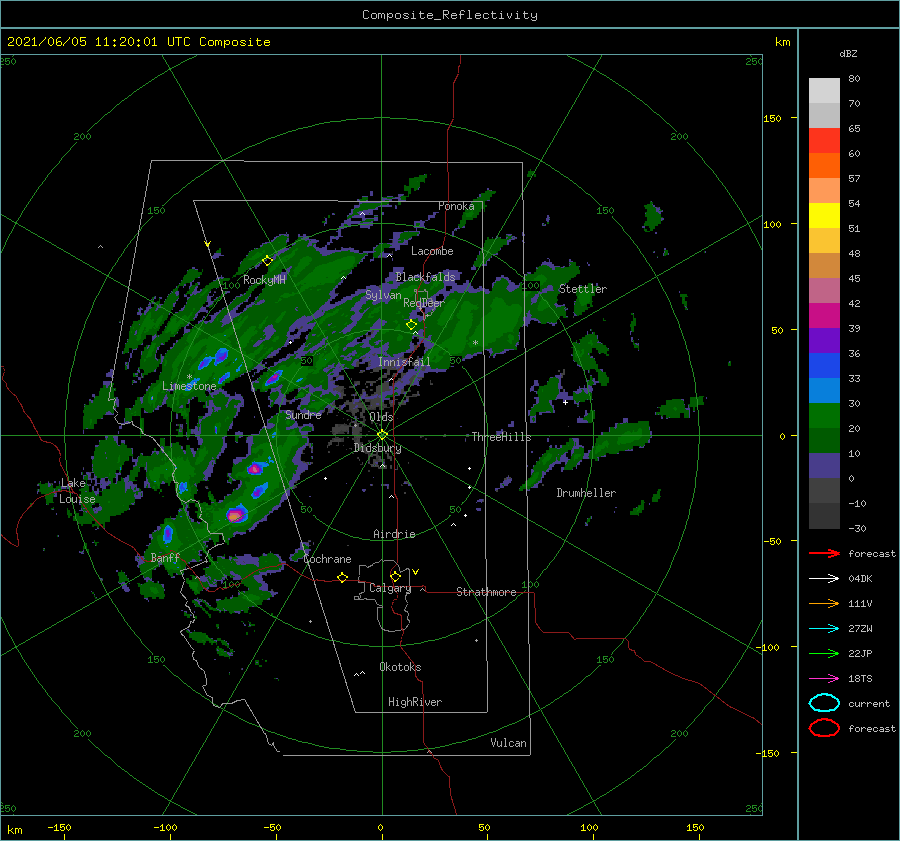Click blue 33-36 dBZ legend swatch
The image size is (900, 841).
pyautogui.click(x=824, y=366)
